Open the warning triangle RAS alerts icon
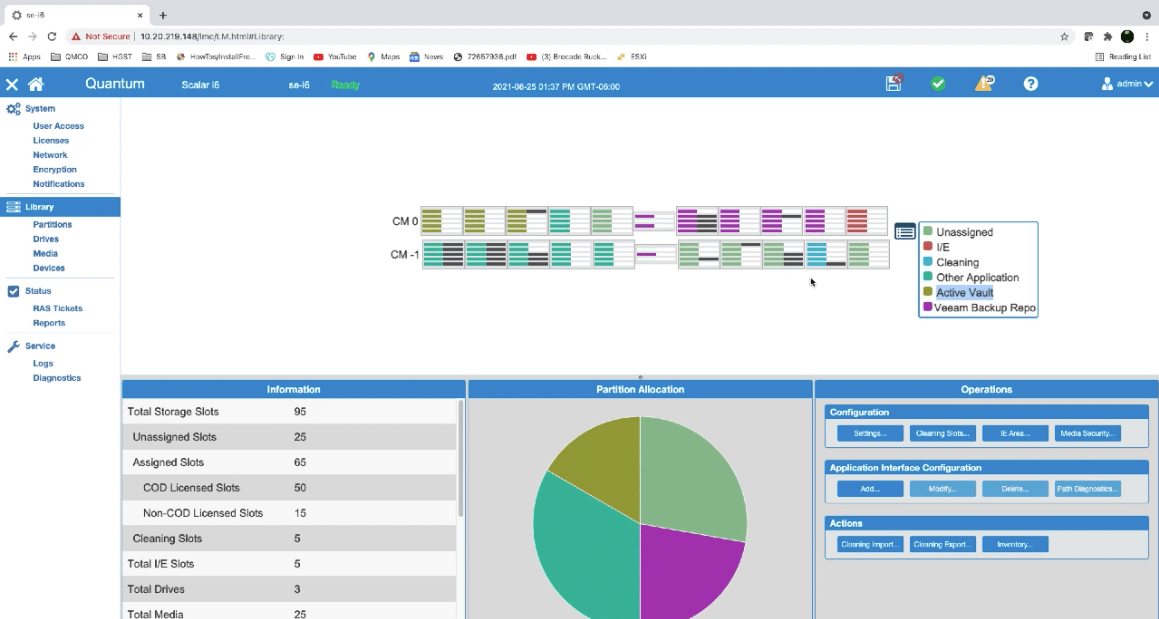This screenshot has height=619, width=1159. pos(984,83)
